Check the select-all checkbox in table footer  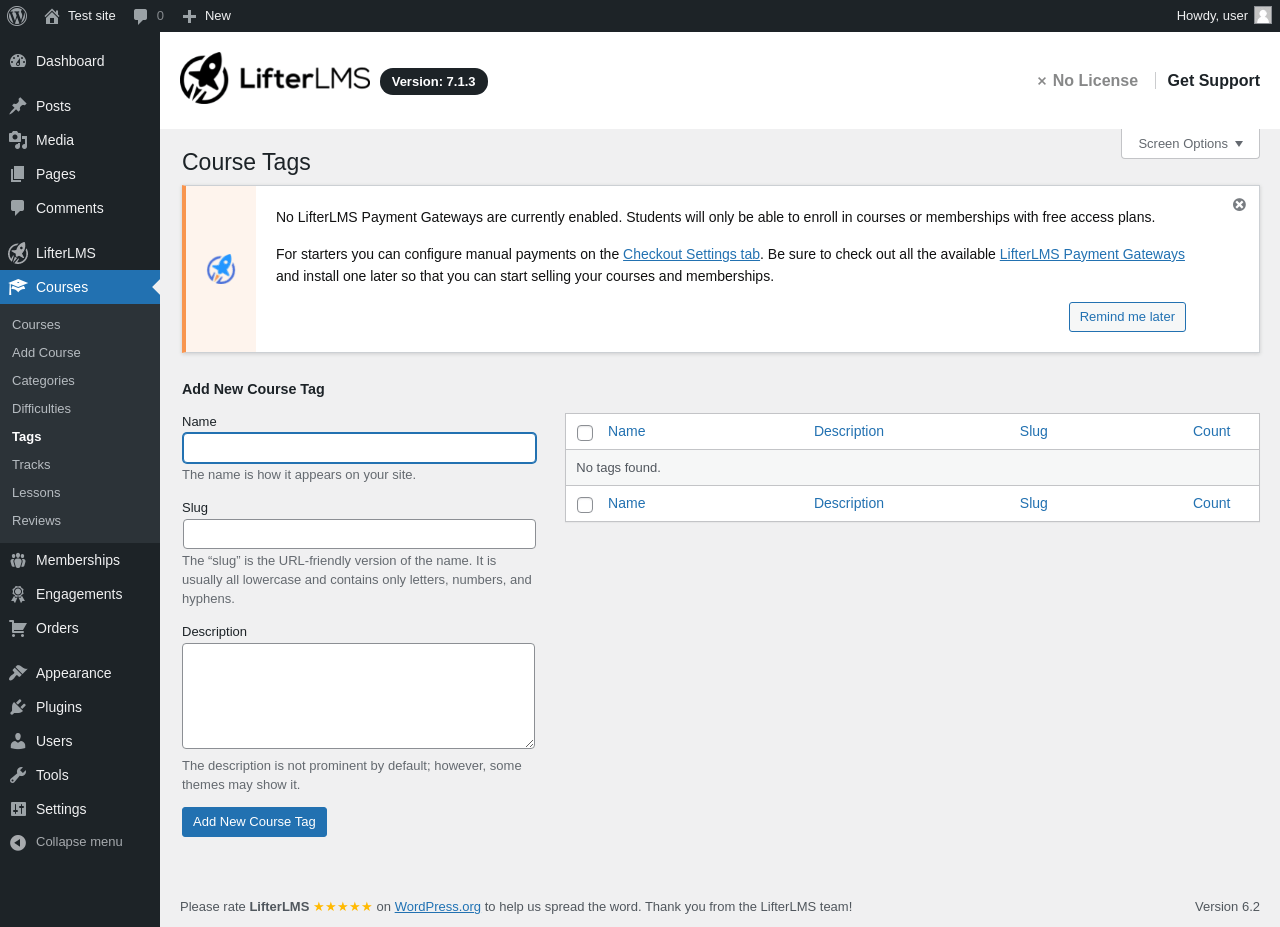pos(585,505)
